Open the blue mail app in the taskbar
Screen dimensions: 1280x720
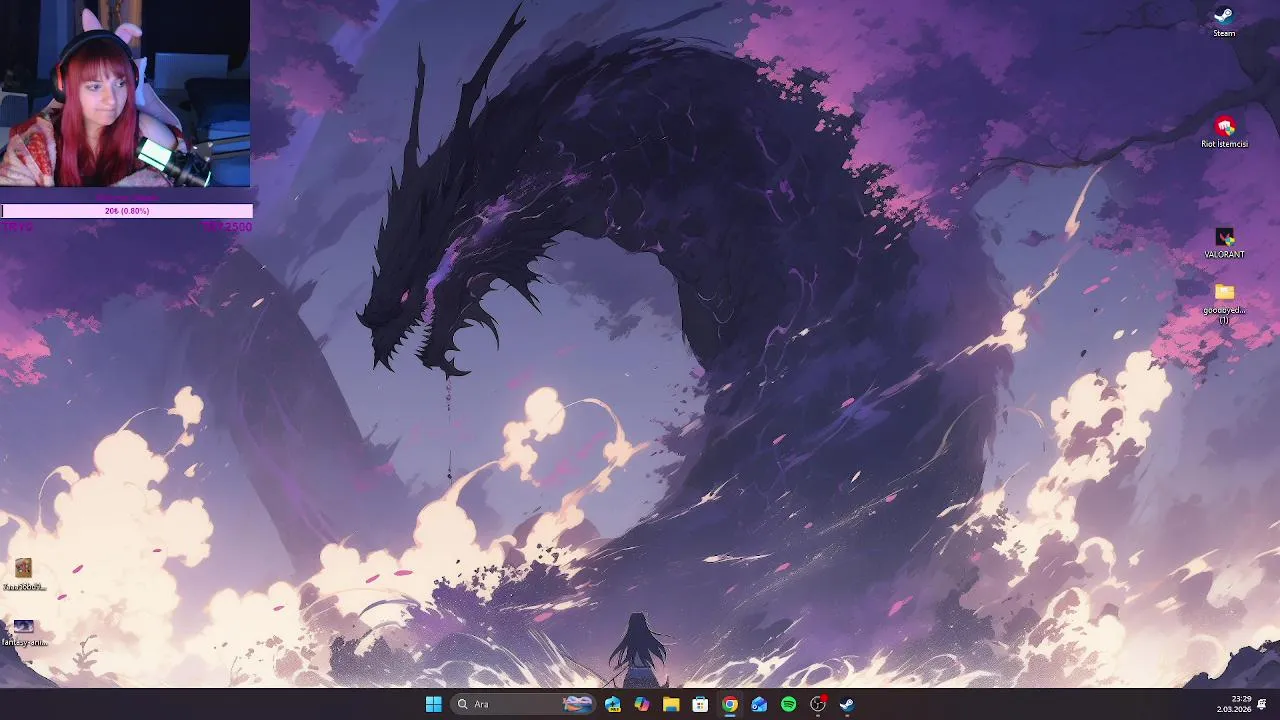[x=759, y=704]
